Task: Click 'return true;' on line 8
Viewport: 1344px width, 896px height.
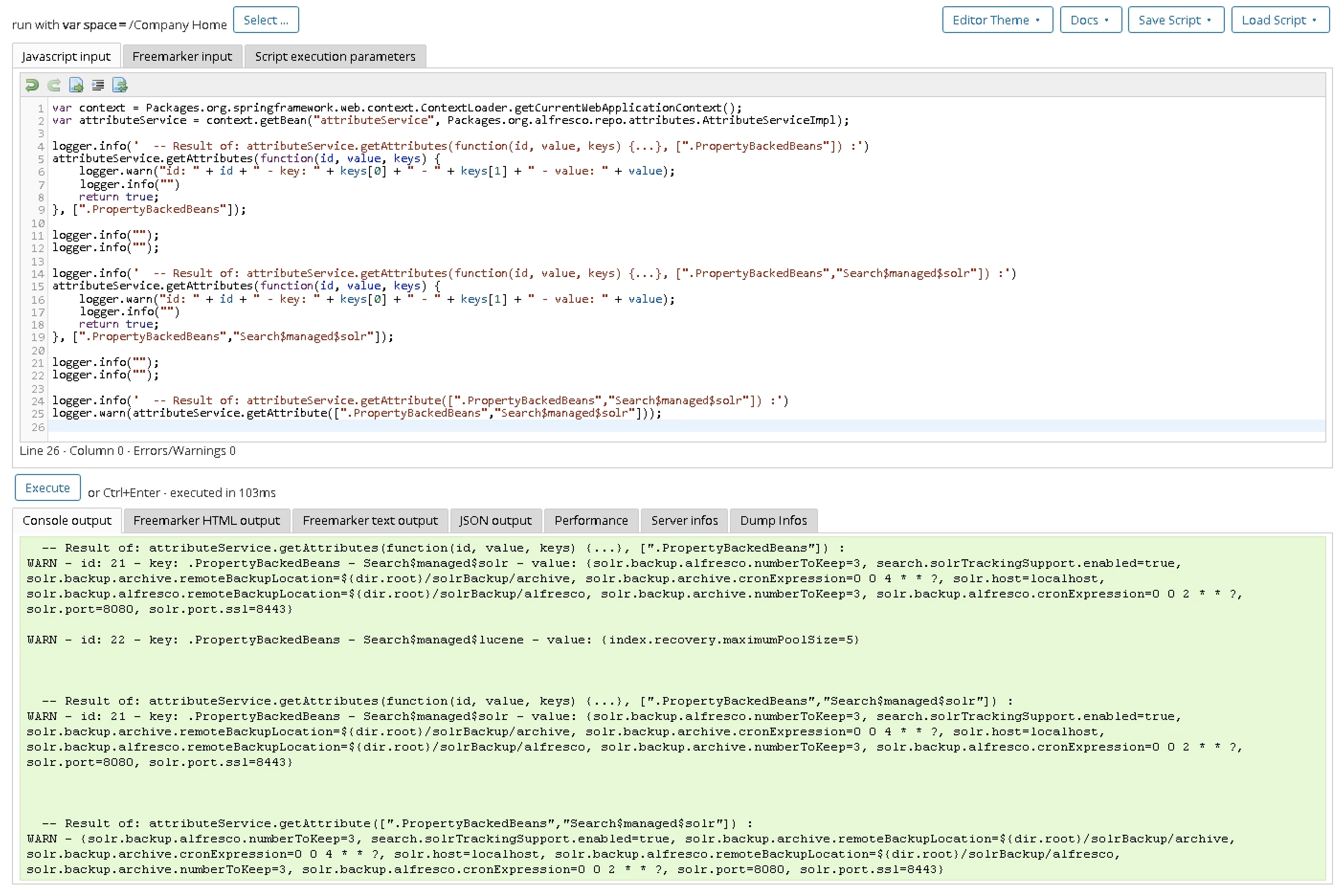Action: point(119,197)
